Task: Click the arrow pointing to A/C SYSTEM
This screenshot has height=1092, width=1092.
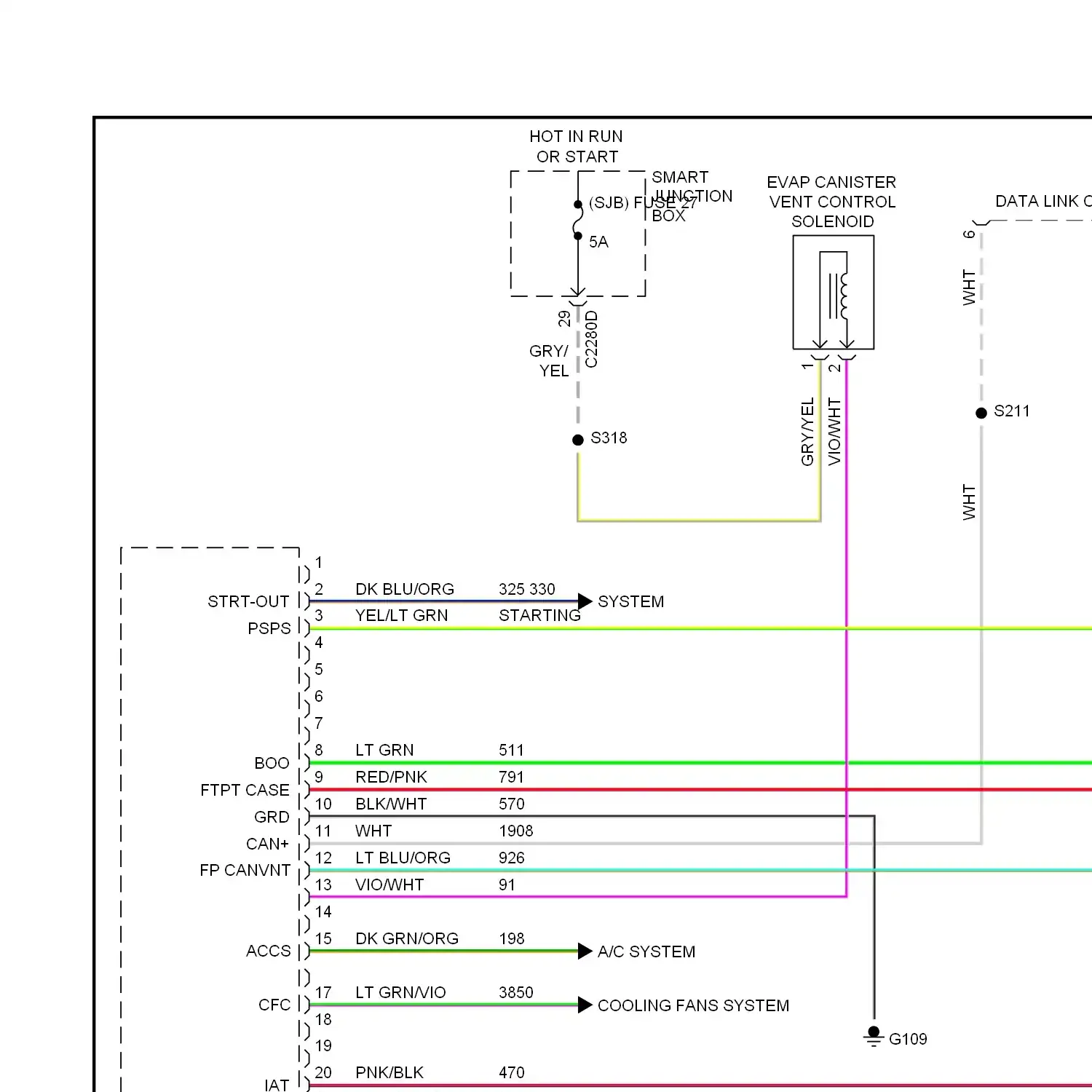Action: [x=585, y=951]
